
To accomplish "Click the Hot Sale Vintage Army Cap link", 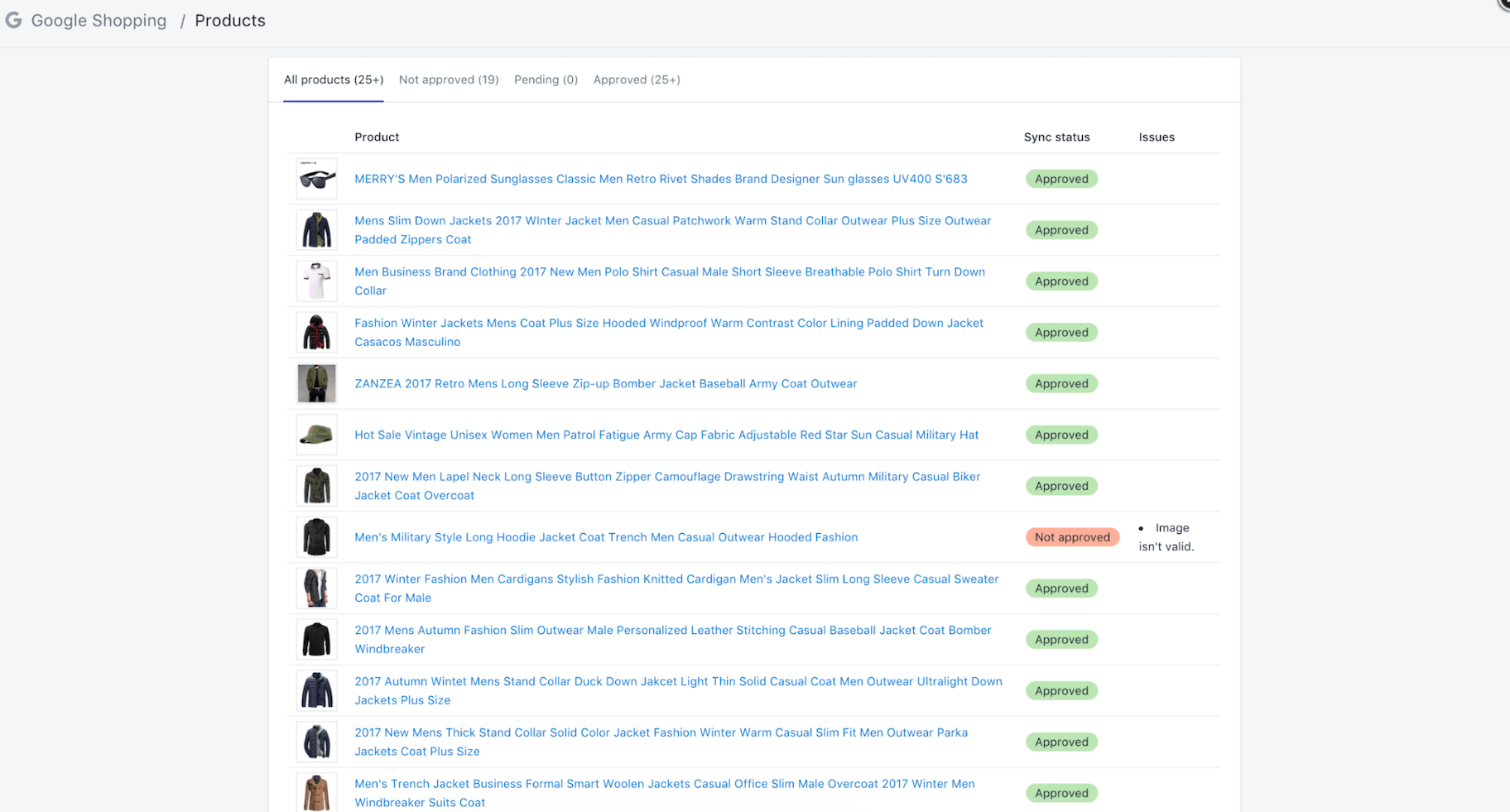I will [x=666, y=435].
